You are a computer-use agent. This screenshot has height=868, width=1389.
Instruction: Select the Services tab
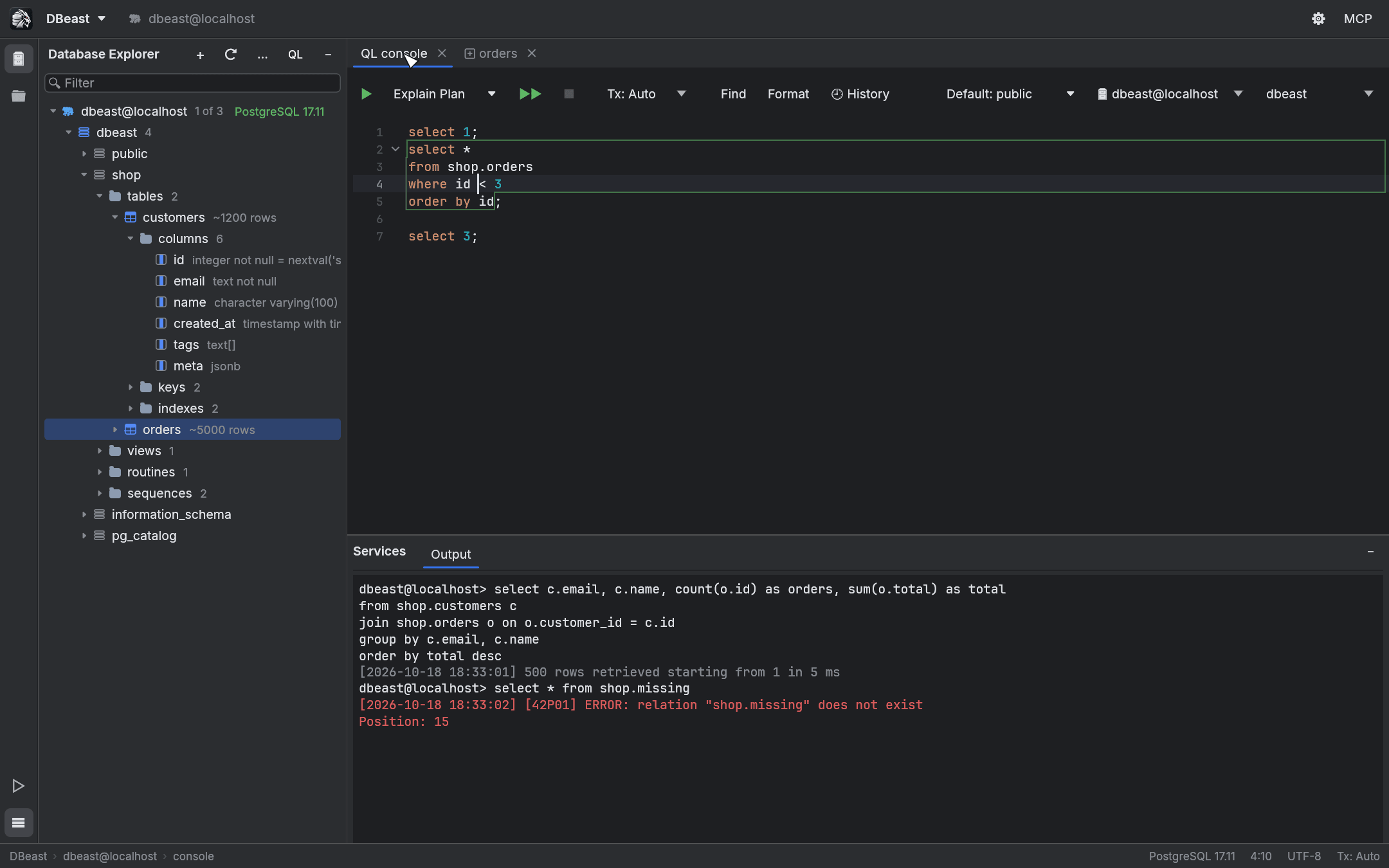pos(379,551)
